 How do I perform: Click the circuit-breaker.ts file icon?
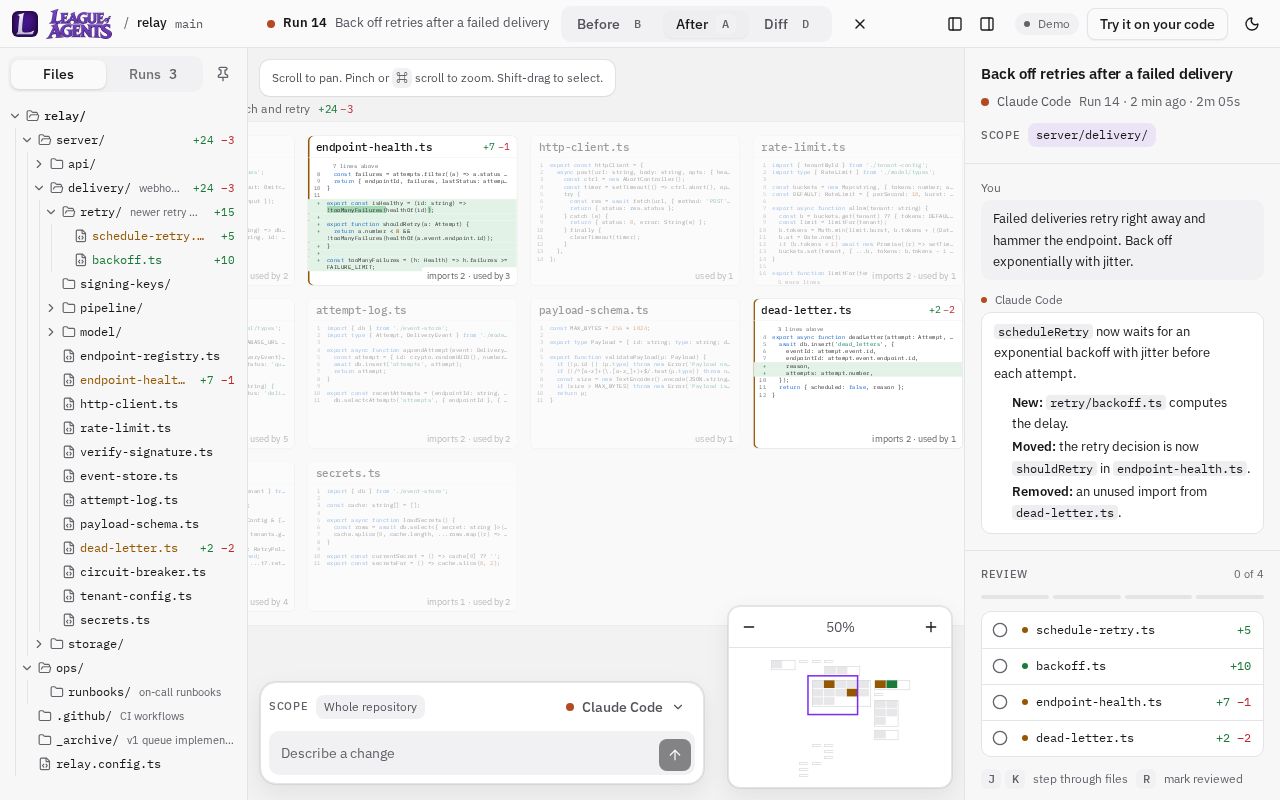[69, 572]
